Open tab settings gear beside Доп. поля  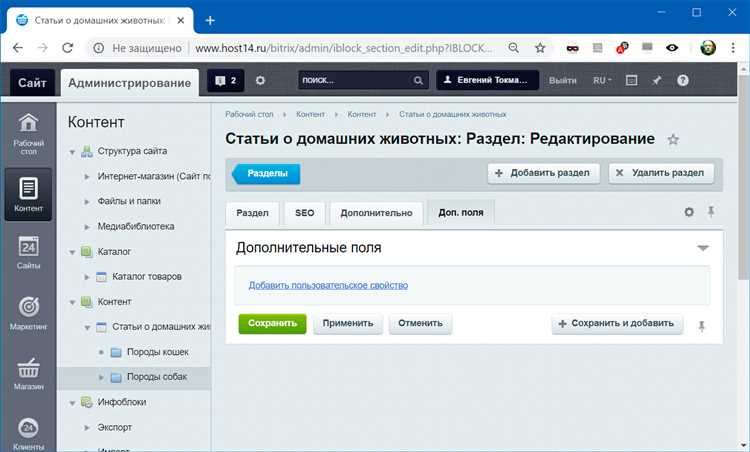click(689, 212)
